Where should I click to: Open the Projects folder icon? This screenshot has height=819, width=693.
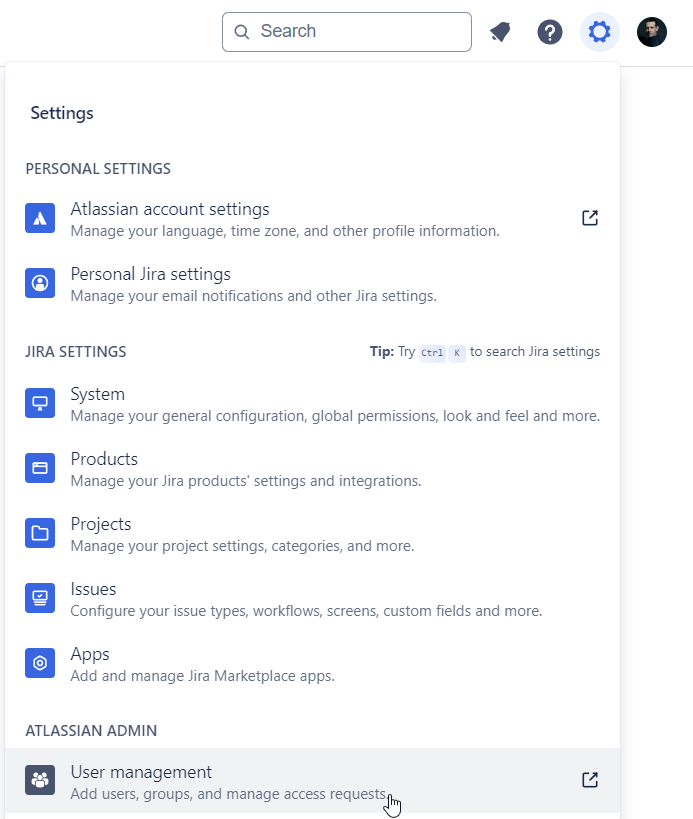[40, 533]
